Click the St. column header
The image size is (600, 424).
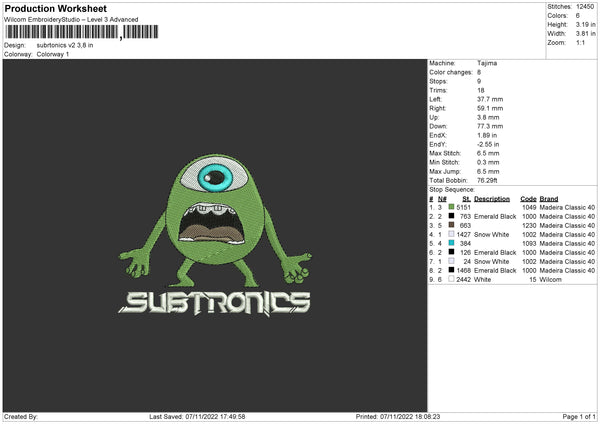pos(466,199)
